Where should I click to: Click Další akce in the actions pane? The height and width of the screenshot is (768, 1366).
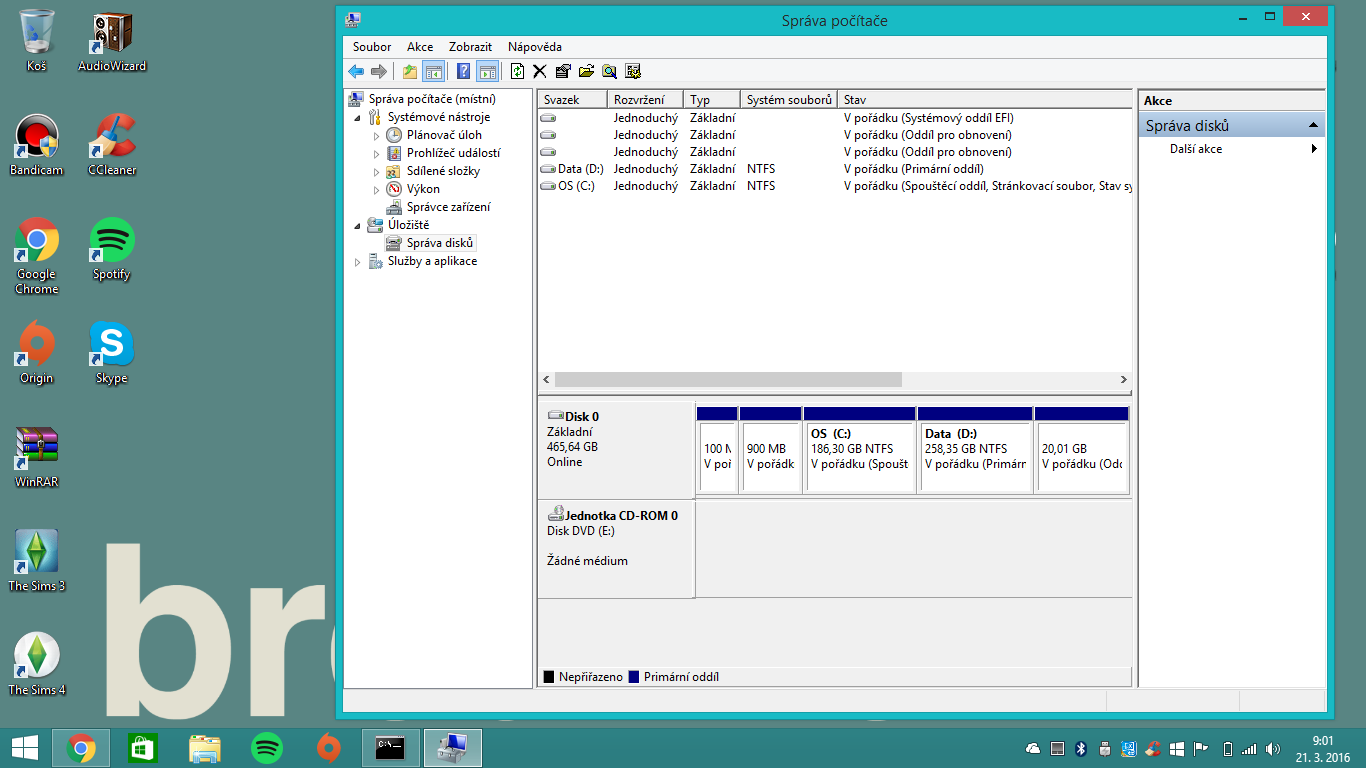click(1196, 149)
